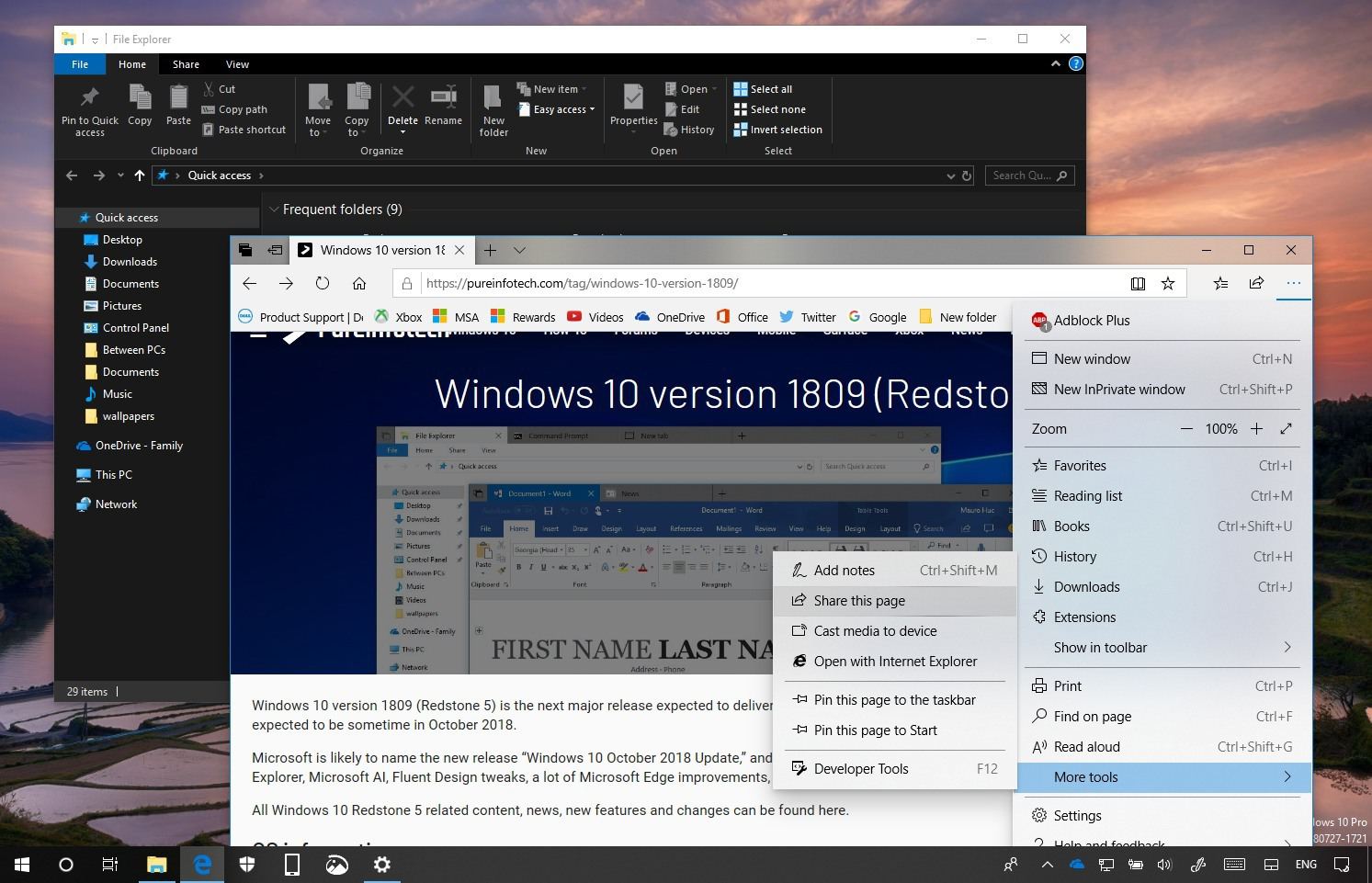This screenshot has height=883, width=1372.
Task: Switch to the View ribbon tab
Action: tap(237, 64)
